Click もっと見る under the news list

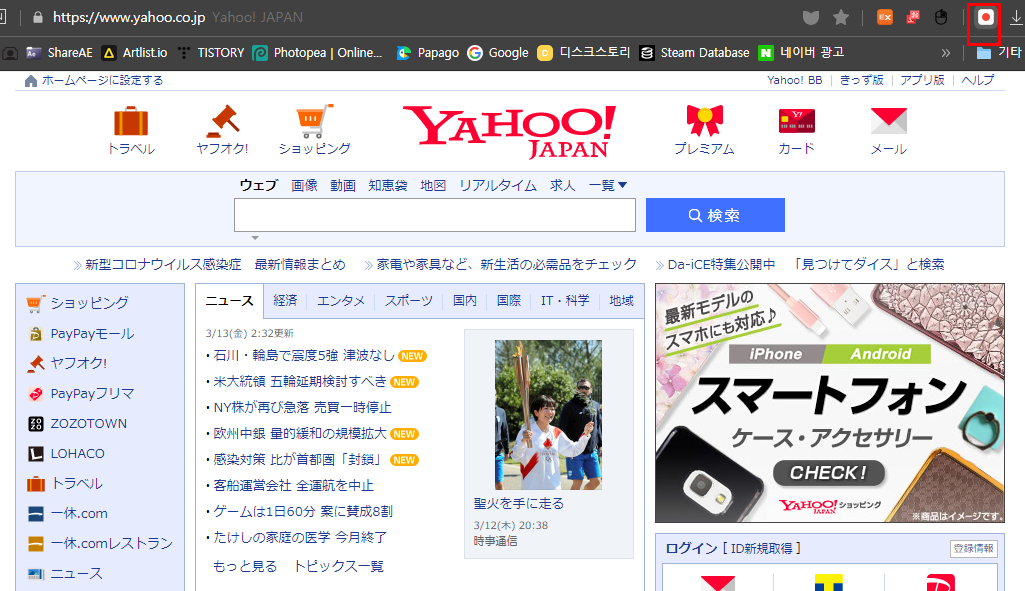245,566
